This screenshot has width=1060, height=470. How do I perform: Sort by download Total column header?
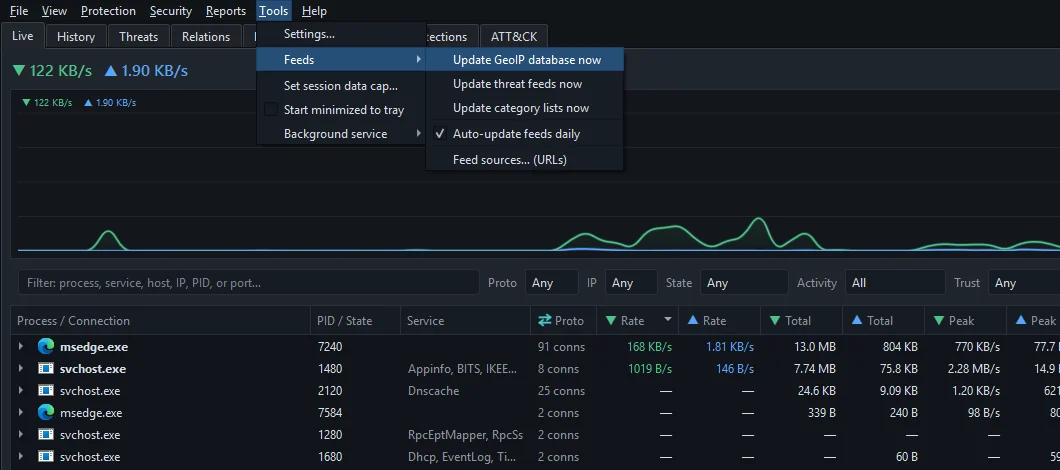pos(801,321)
